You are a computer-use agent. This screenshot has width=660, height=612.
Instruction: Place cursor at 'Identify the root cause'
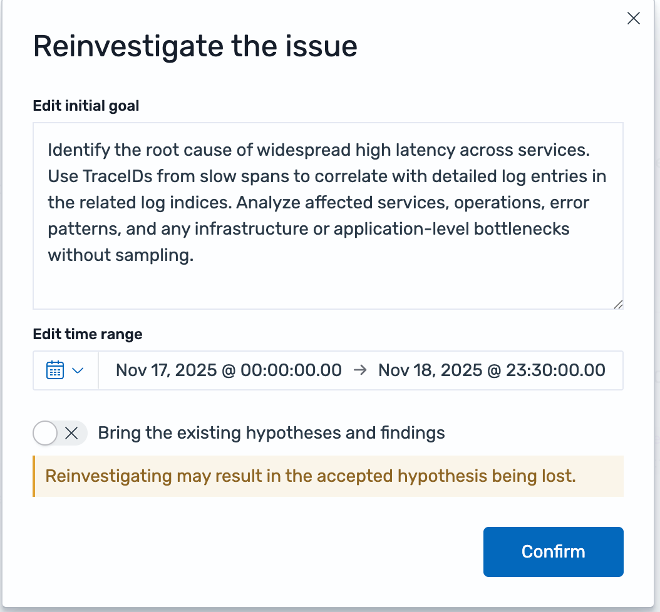134,150
